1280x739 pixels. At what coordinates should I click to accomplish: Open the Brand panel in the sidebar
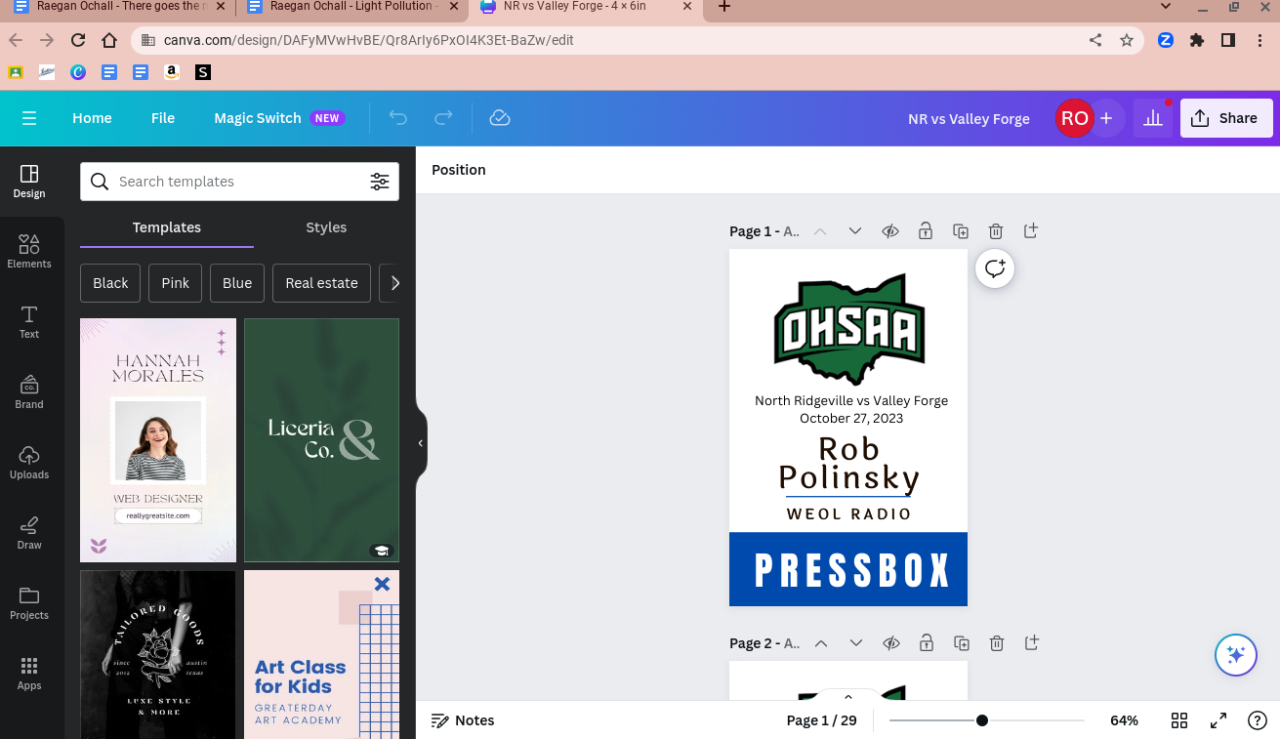[29, 392]
